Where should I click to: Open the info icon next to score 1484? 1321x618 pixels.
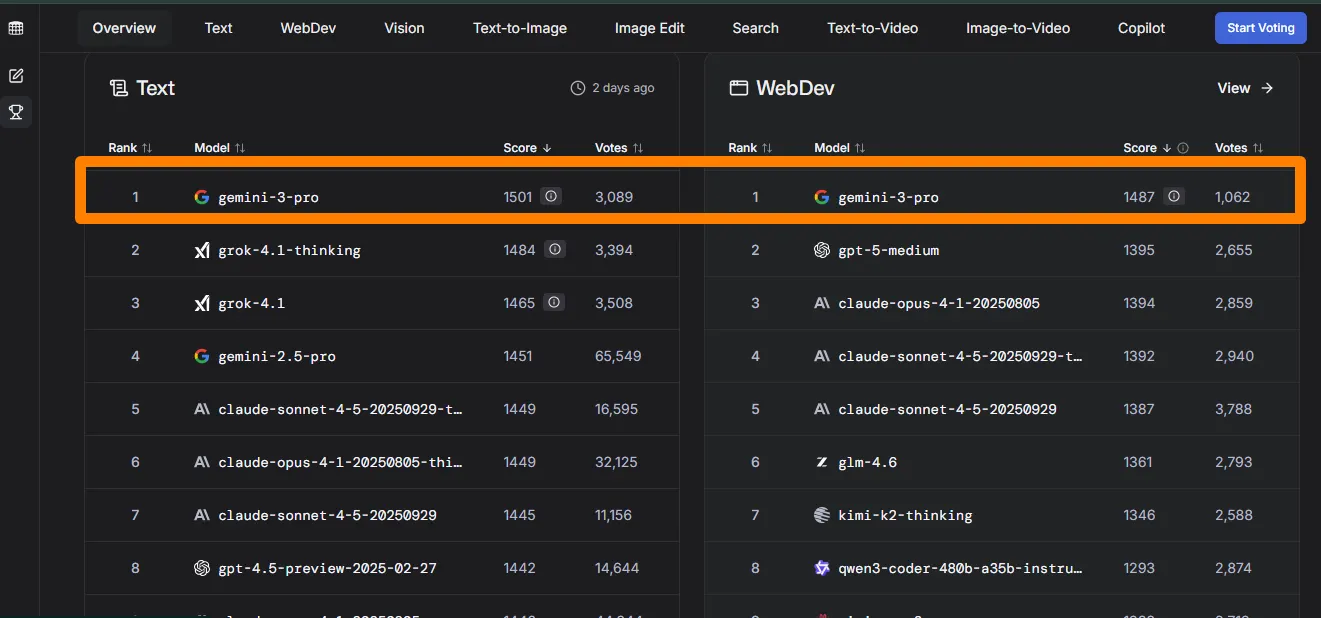coord(555,249)
